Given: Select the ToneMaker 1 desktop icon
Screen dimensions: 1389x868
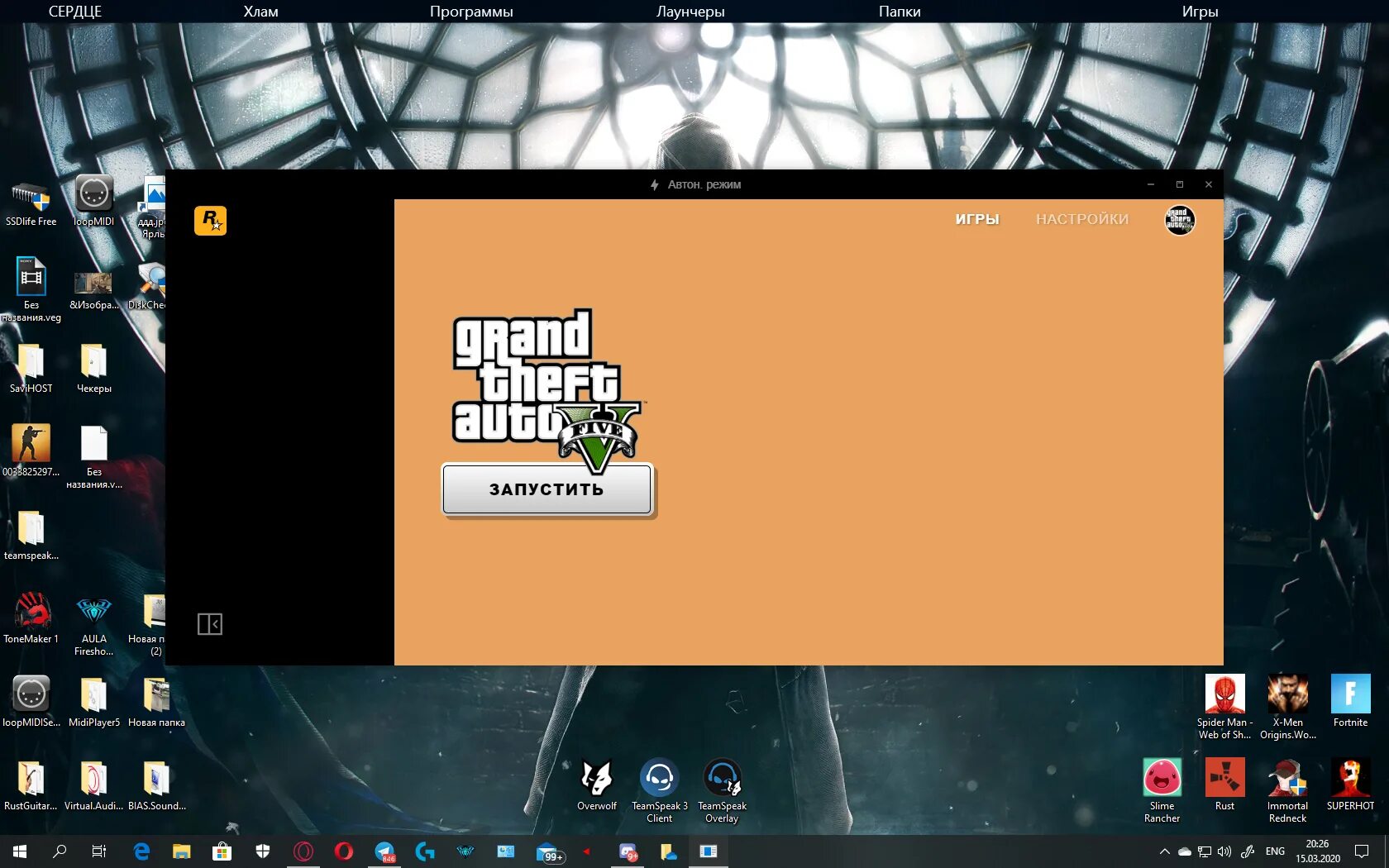Looking at the screenshot, I should click(31, 618).
